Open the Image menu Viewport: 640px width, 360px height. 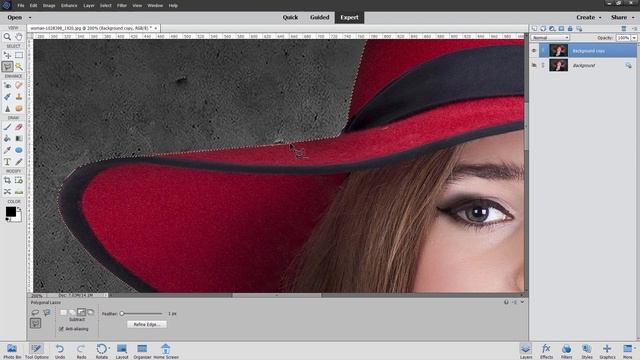(x=49, y=6)
